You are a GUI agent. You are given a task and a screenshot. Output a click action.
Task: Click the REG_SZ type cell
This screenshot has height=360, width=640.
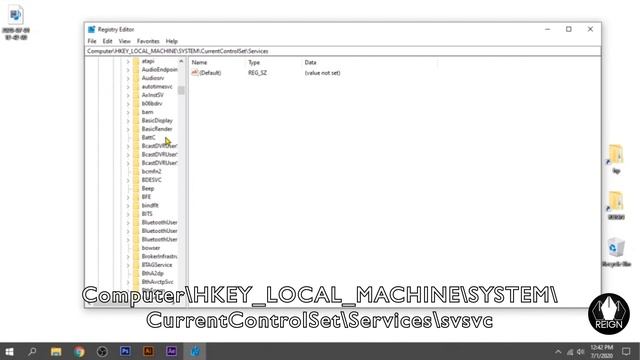coord(257,73)
